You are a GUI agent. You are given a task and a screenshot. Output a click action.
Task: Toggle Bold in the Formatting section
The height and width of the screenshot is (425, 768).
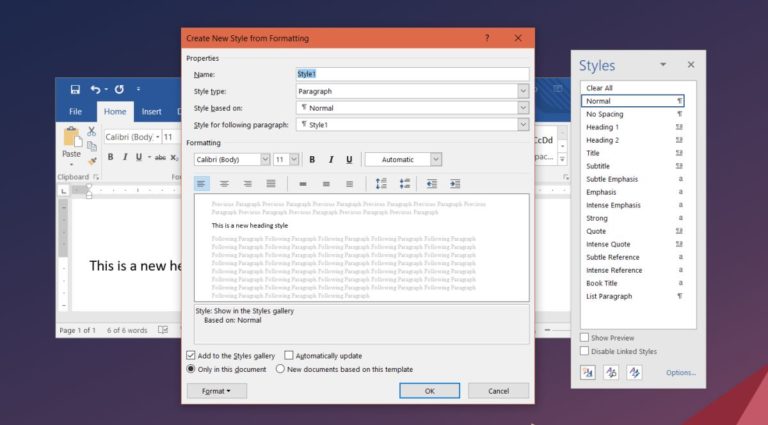312,159
